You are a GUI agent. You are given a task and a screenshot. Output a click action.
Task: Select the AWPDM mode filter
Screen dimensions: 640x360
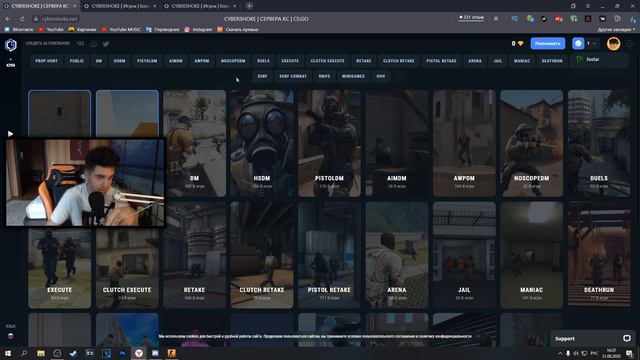[202, 61]
